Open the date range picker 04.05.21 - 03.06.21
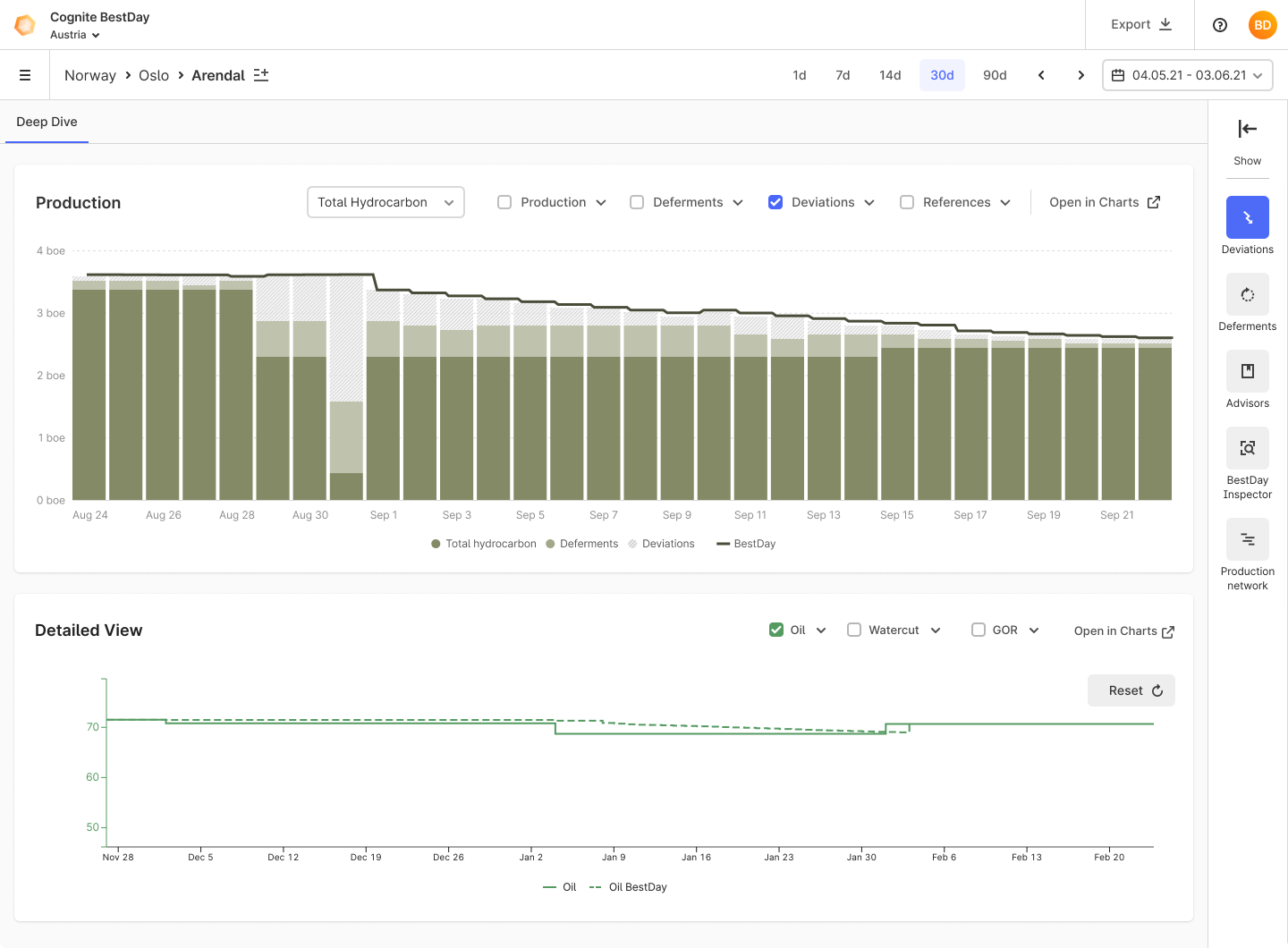1288x948 pixels. (1188, 75)
